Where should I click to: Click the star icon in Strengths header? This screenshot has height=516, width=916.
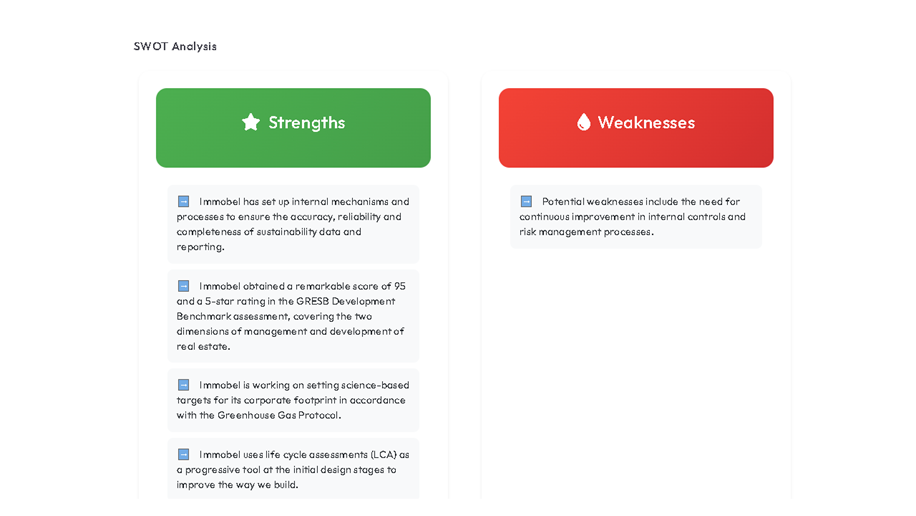pos(250,122)
